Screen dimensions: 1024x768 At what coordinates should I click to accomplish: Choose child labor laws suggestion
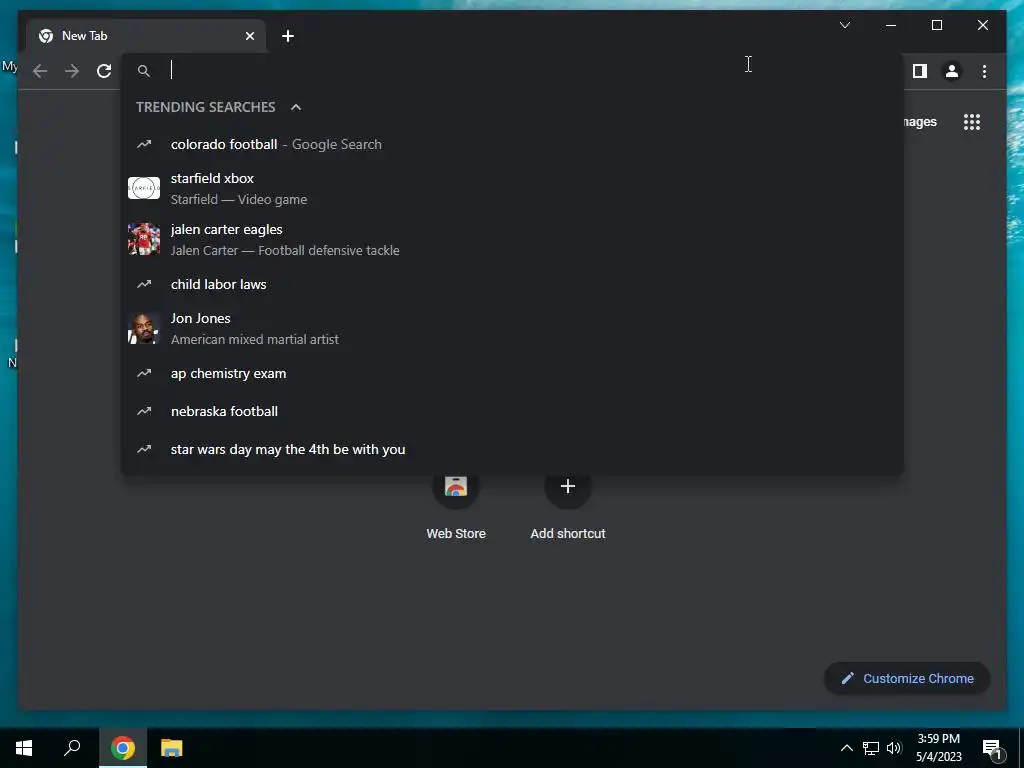coord(512,284)
